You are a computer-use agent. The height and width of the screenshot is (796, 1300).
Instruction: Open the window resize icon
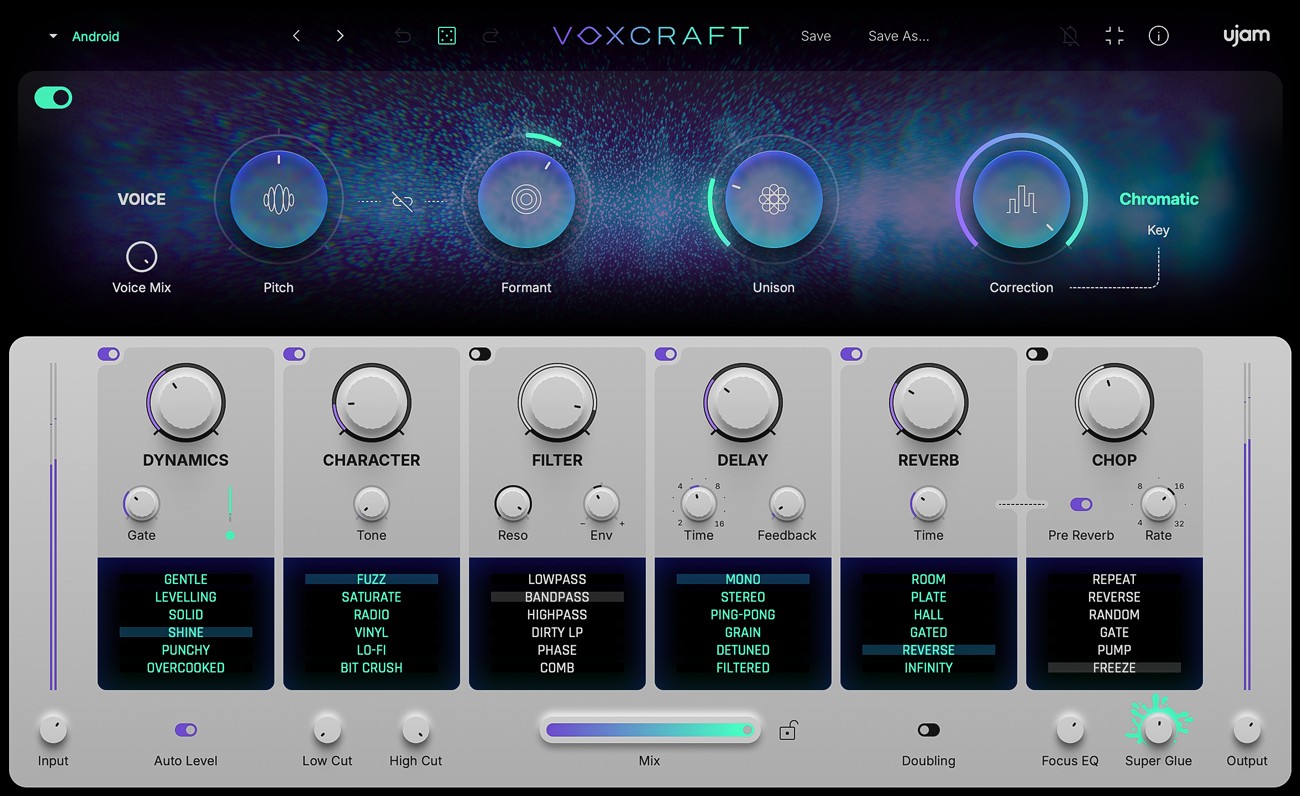1114,35
